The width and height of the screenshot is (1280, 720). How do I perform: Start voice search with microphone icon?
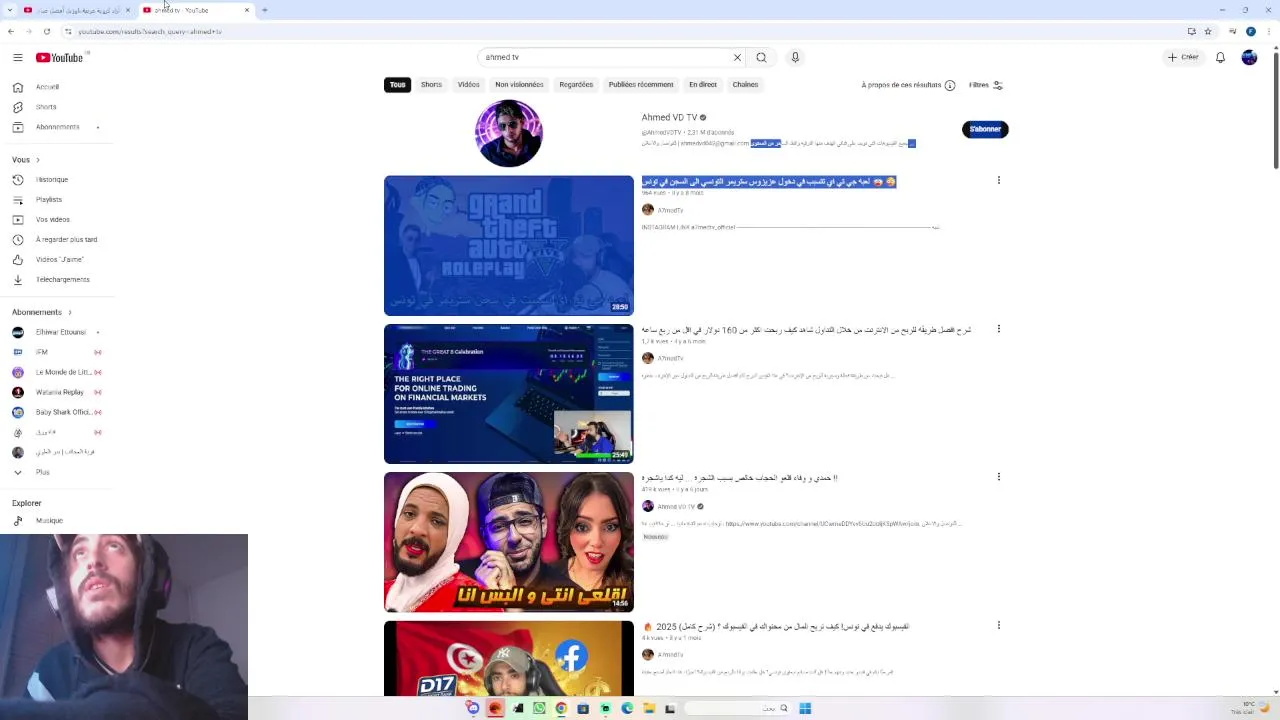pyautogui.click(x=795, y=57)
